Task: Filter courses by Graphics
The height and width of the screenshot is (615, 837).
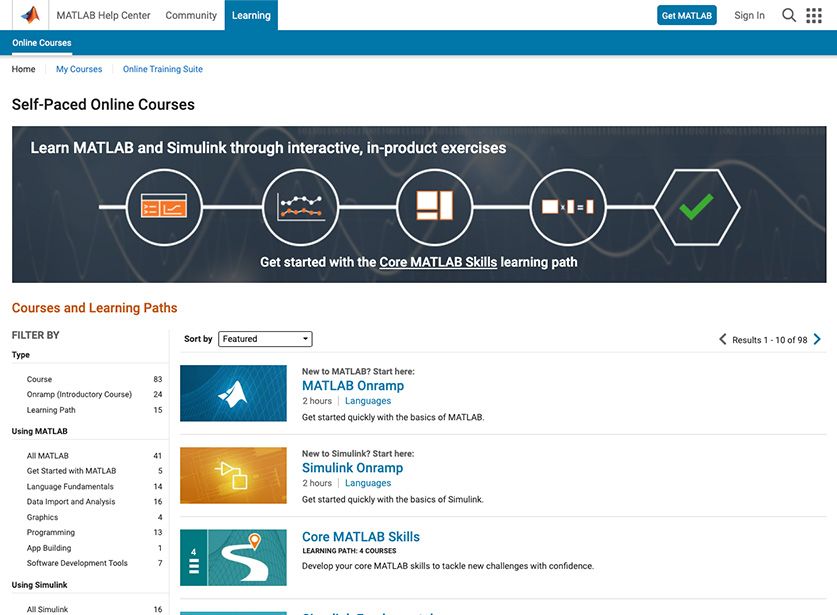Action: click(x=42, y=517)
